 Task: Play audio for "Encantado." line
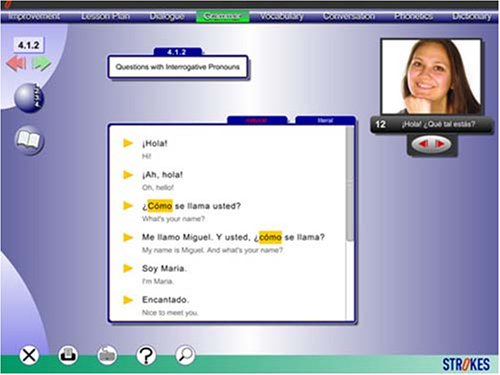(x=128, y=300)
